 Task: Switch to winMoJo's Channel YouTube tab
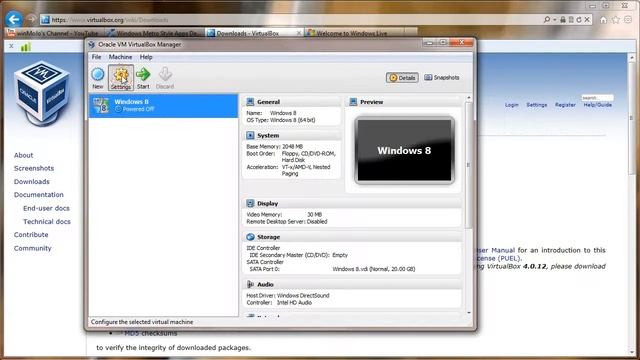pos(53,33)
